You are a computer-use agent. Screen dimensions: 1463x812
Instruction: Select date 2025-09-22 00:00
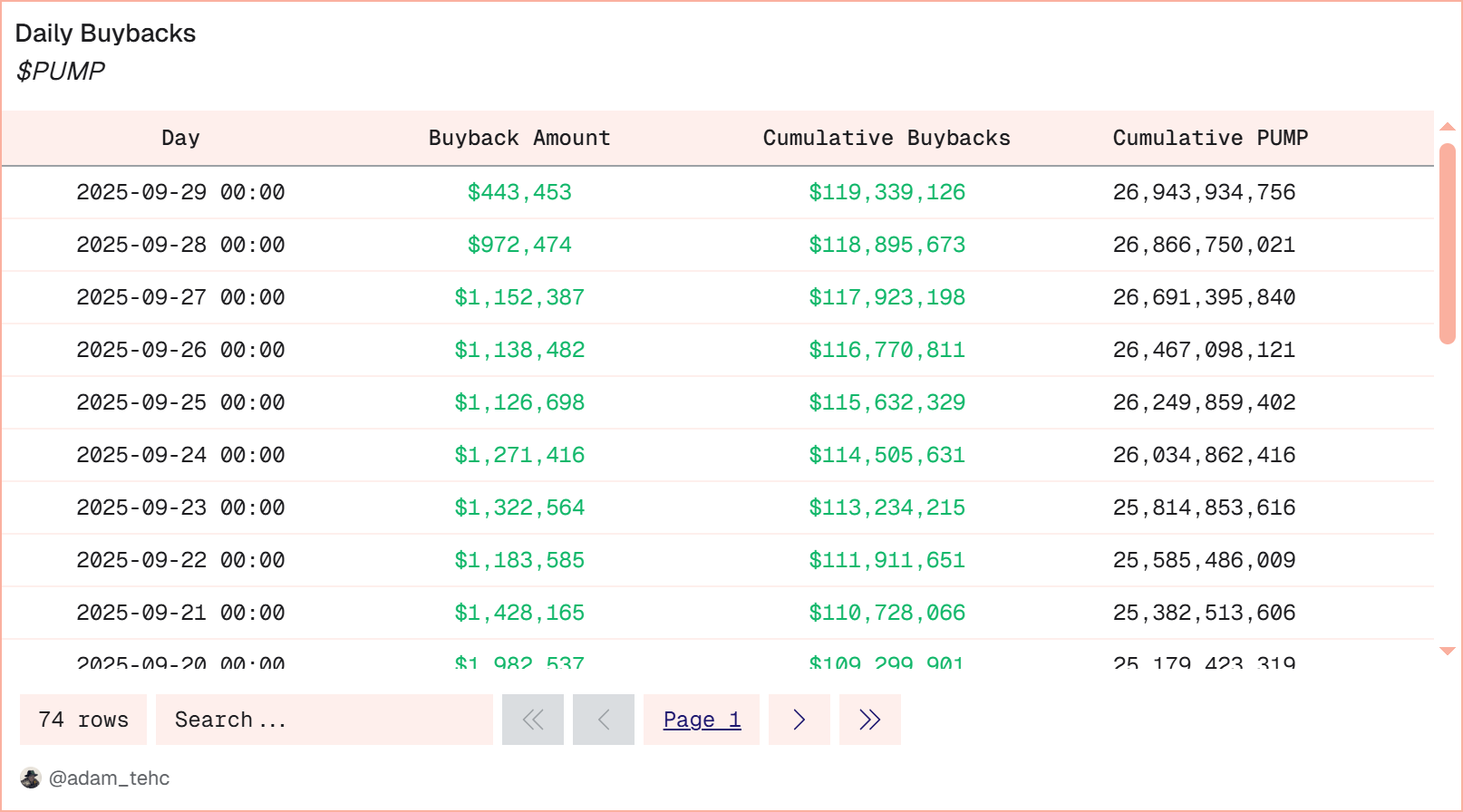[x=180, y=560]
